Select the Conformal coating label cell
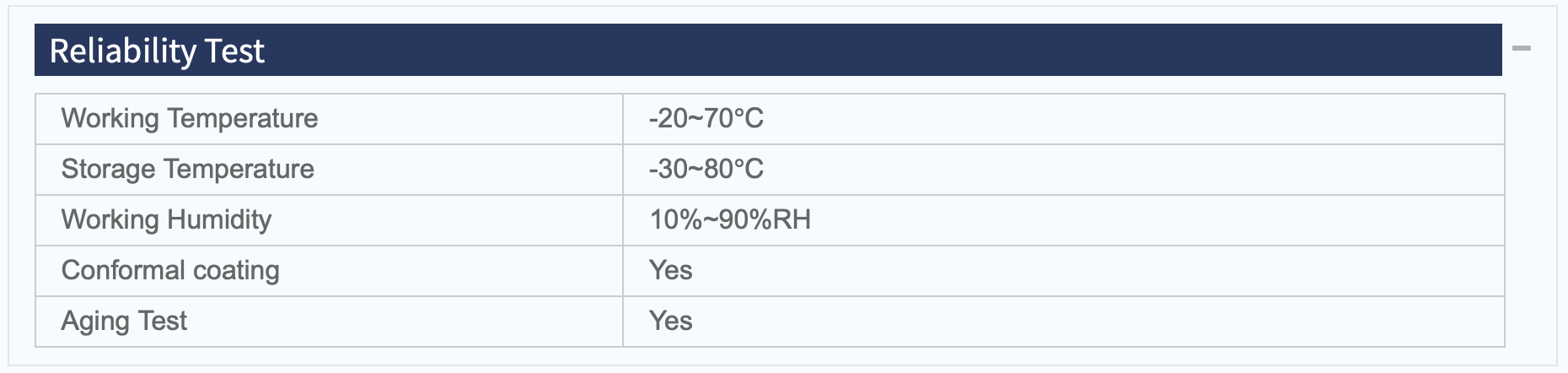The image size is (1568, 373). coord(329,271)
